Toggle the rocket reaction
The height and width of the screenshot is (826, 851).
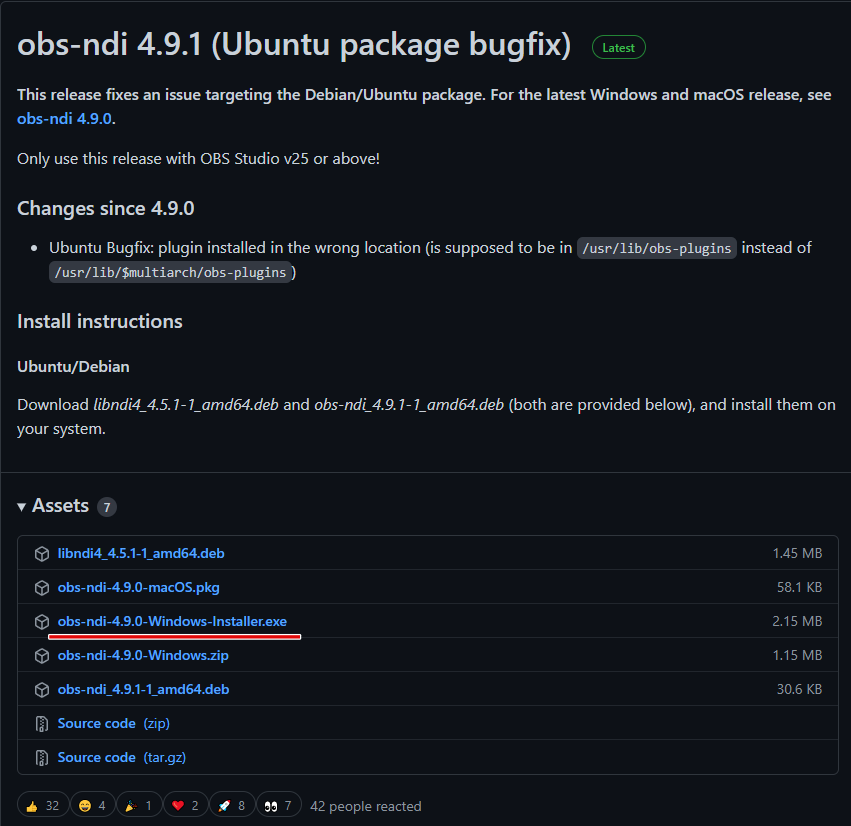click(x=223, y=804)
